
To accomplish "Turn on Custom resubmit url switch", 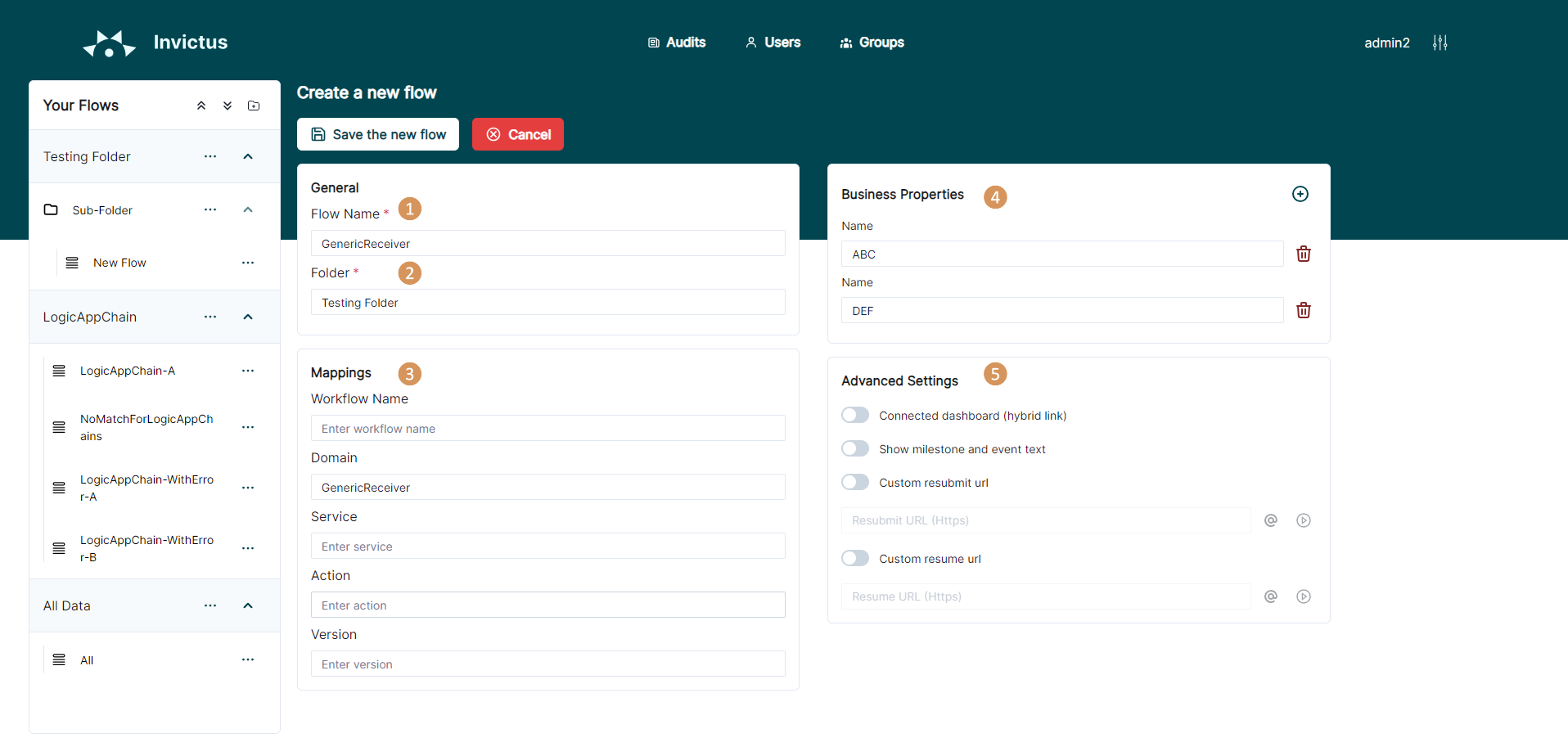I will (855, 483).
